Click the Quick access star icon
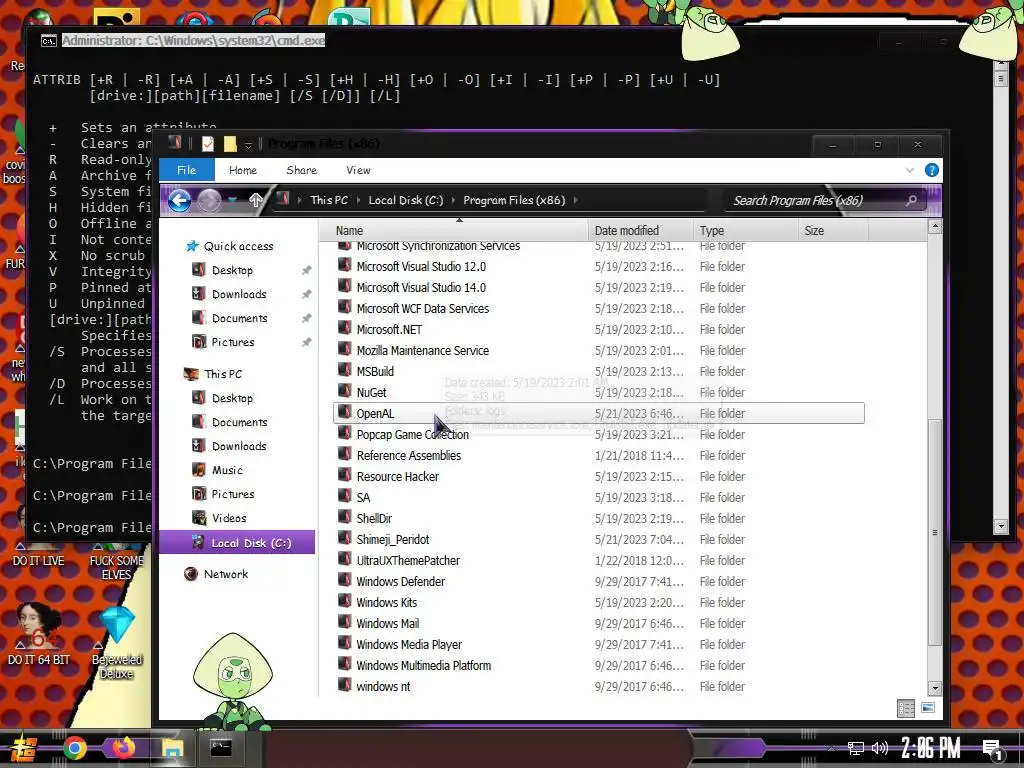1024x768 pixels. click(x=191, y=246)
